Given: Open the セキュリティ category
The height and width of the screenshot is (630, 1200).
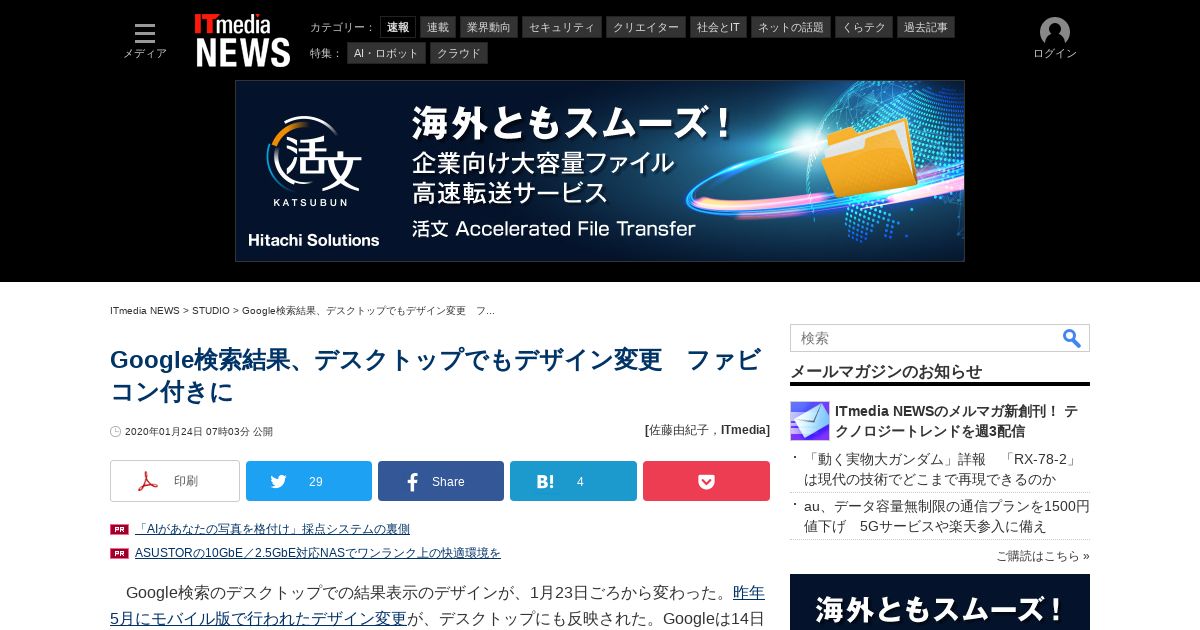Looking at the screenshot, I should (562, 27).
